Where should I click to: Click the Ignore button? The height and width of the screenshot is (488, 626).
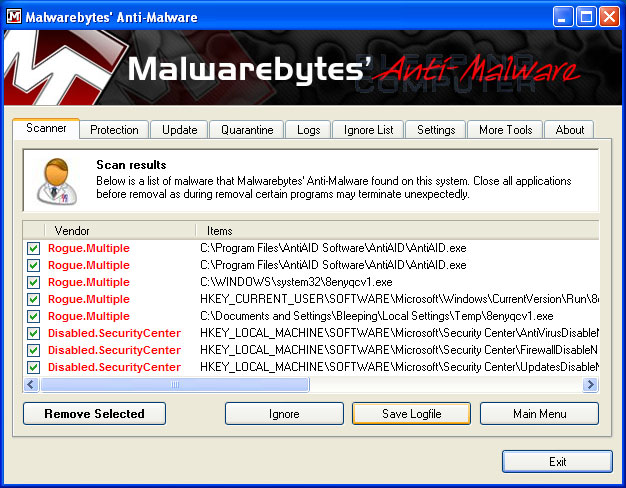[x=284, y=413]
